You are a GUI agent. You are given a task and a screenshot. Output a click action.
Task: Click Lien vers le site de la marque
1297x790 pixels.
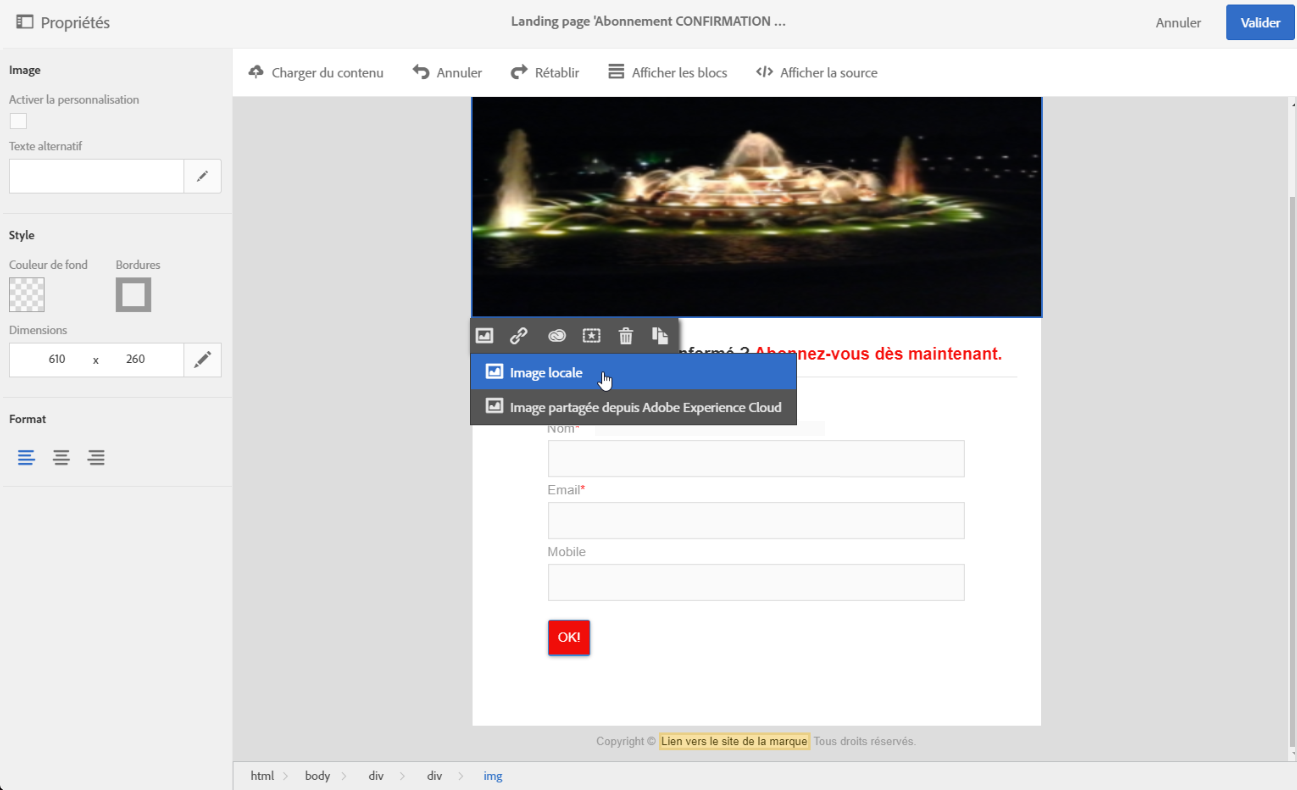pos(734,741)
